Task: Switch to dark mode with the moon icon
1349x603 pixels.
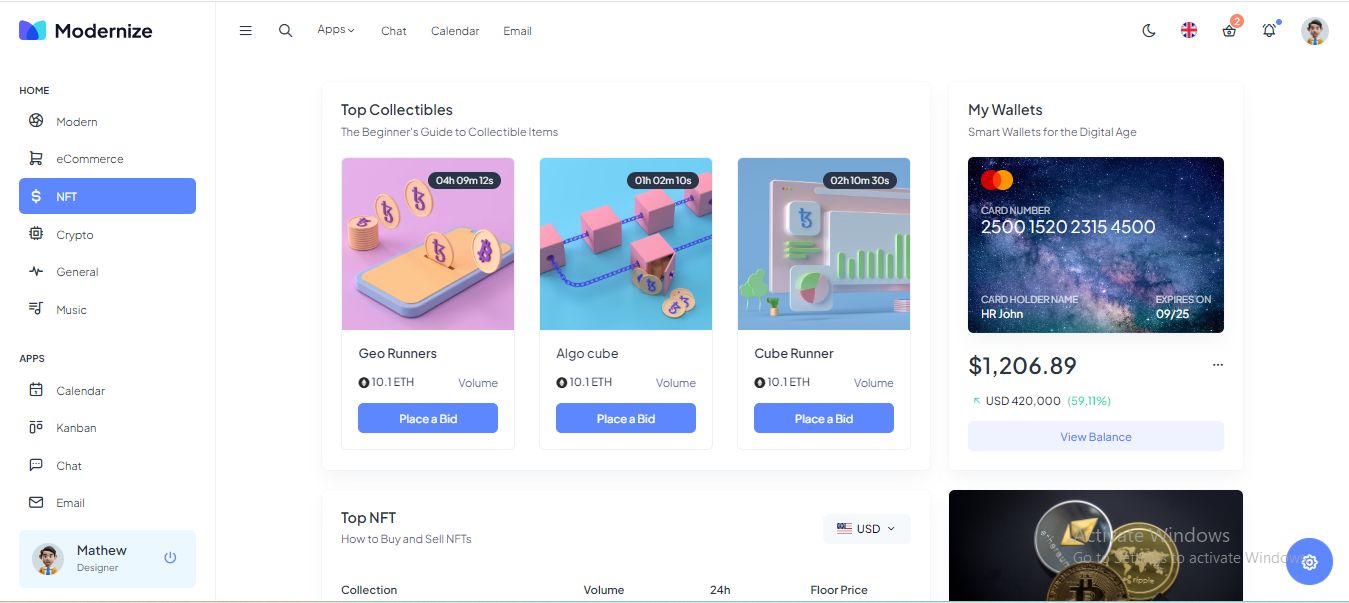Action: coord(1149,31)
